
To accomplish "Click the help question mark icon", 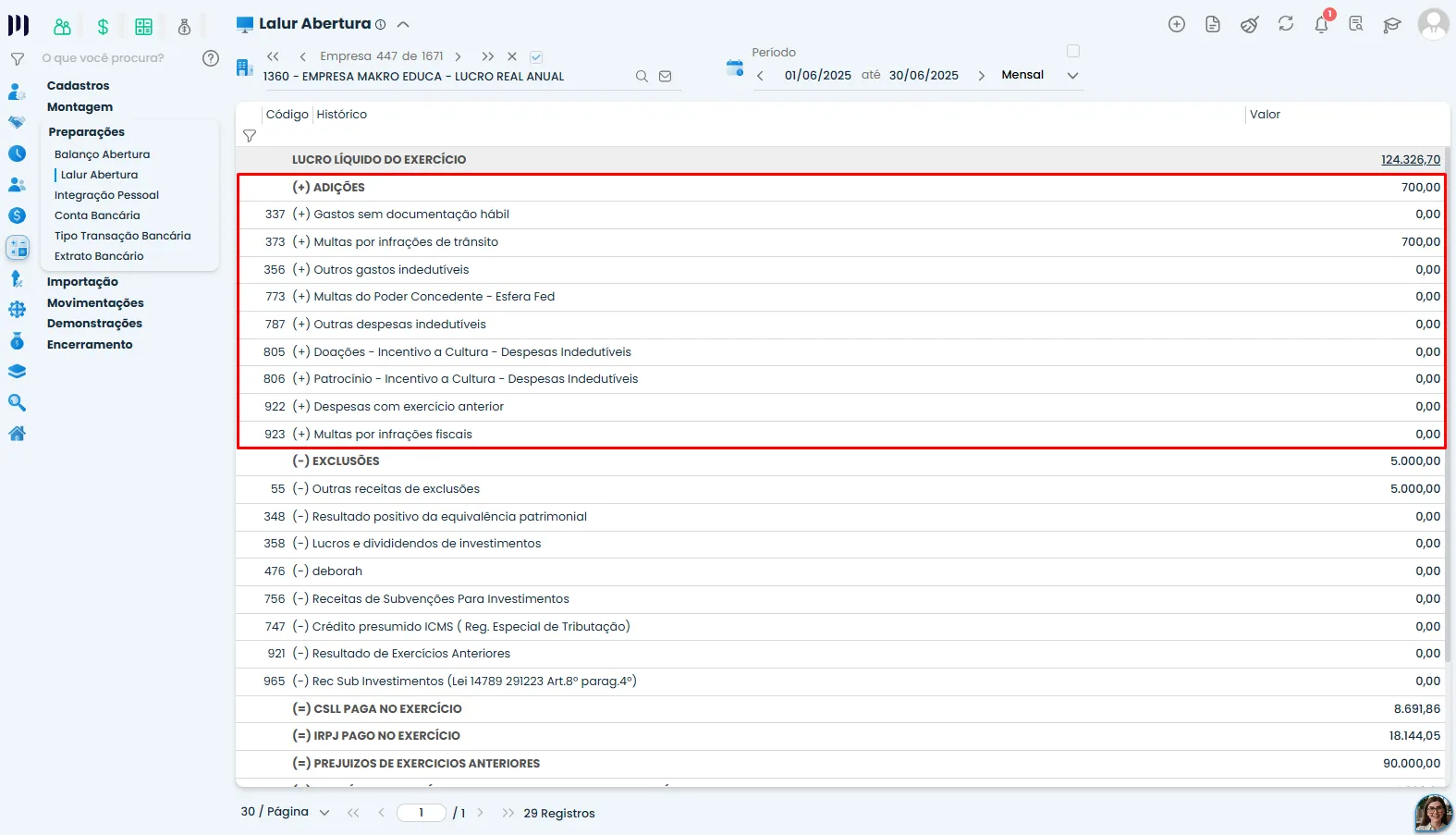I will 211,58.
